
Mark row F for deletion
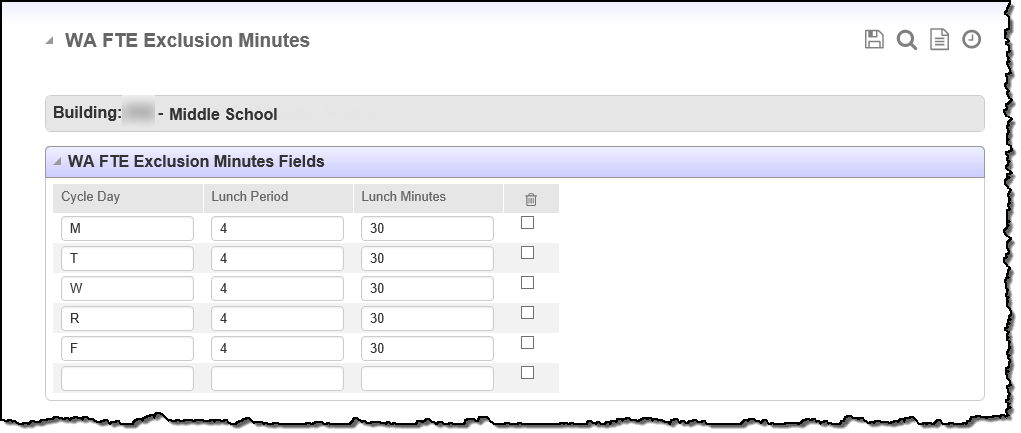[528, 343]
